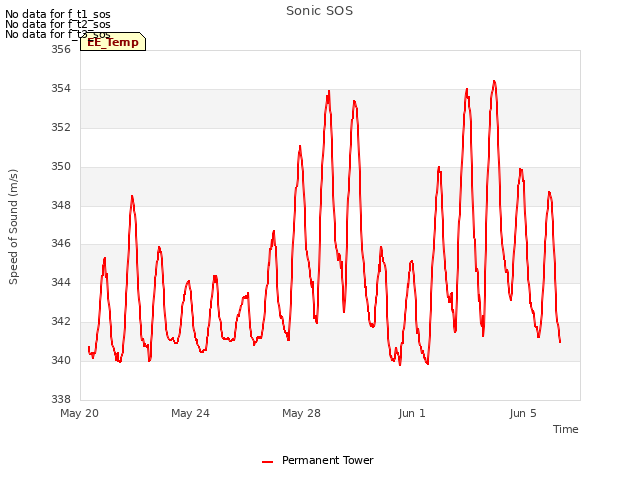The width and height of the screenshot is (640, 480).
Task: Click the May 24 x-axis tick label
Action: tap(190, 413)
